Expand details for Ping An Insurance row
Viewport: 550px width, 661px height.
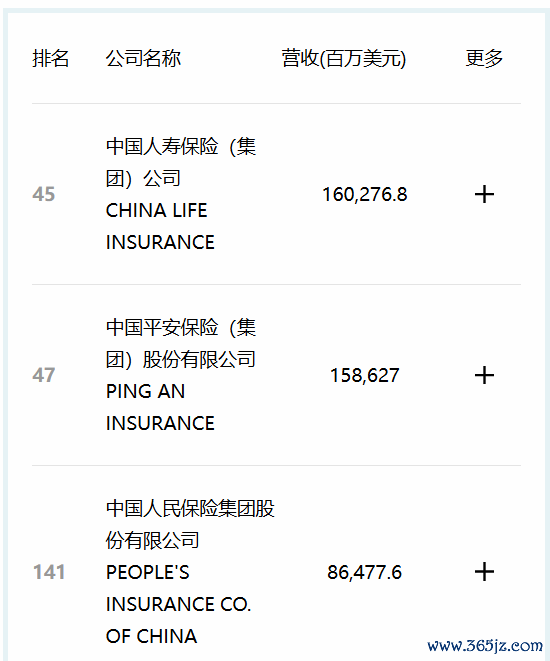(x=484, y=375)
